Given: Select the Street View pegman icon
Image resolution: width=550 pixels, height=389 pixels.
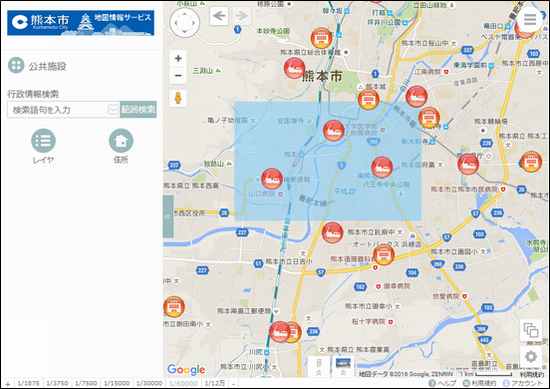Looking at the screenshot, I should [178, 98].
